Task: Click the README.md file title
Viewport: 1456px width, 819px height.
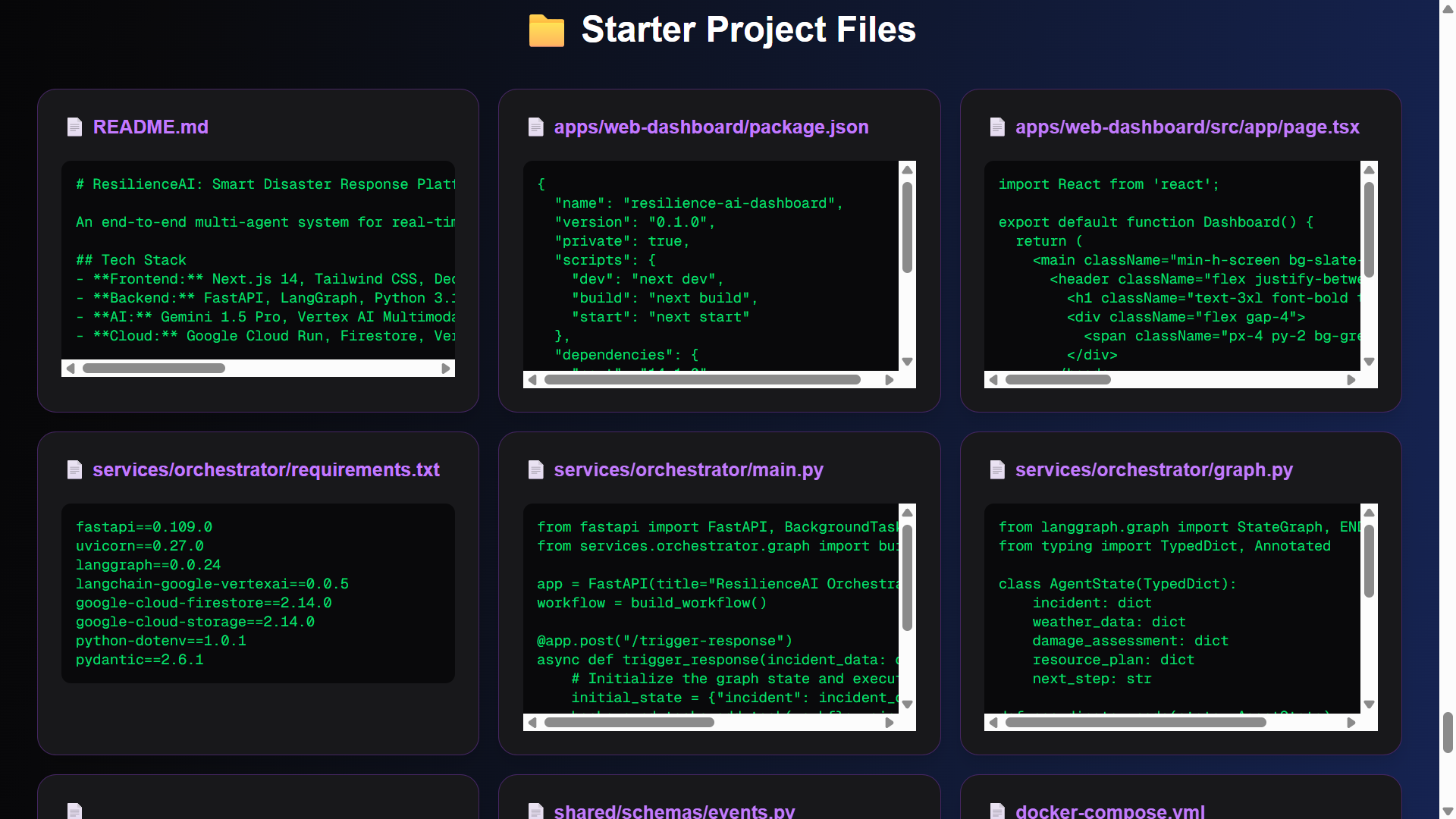Action: (150, 127)
